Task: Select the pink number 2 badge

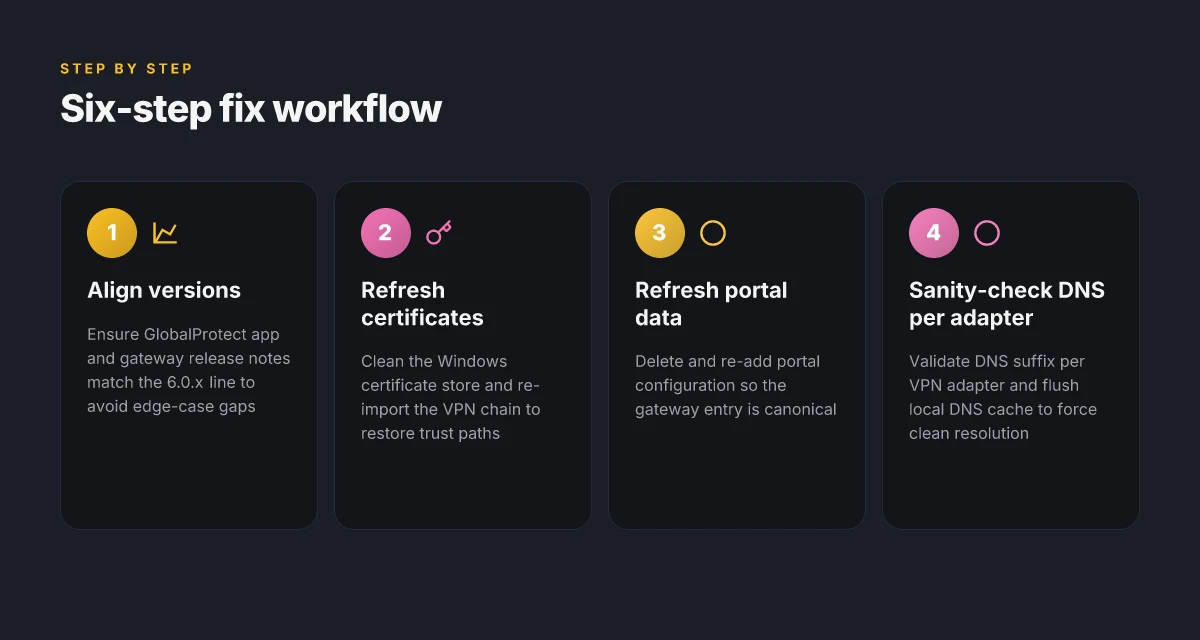Action: click(x=386, y=233)
